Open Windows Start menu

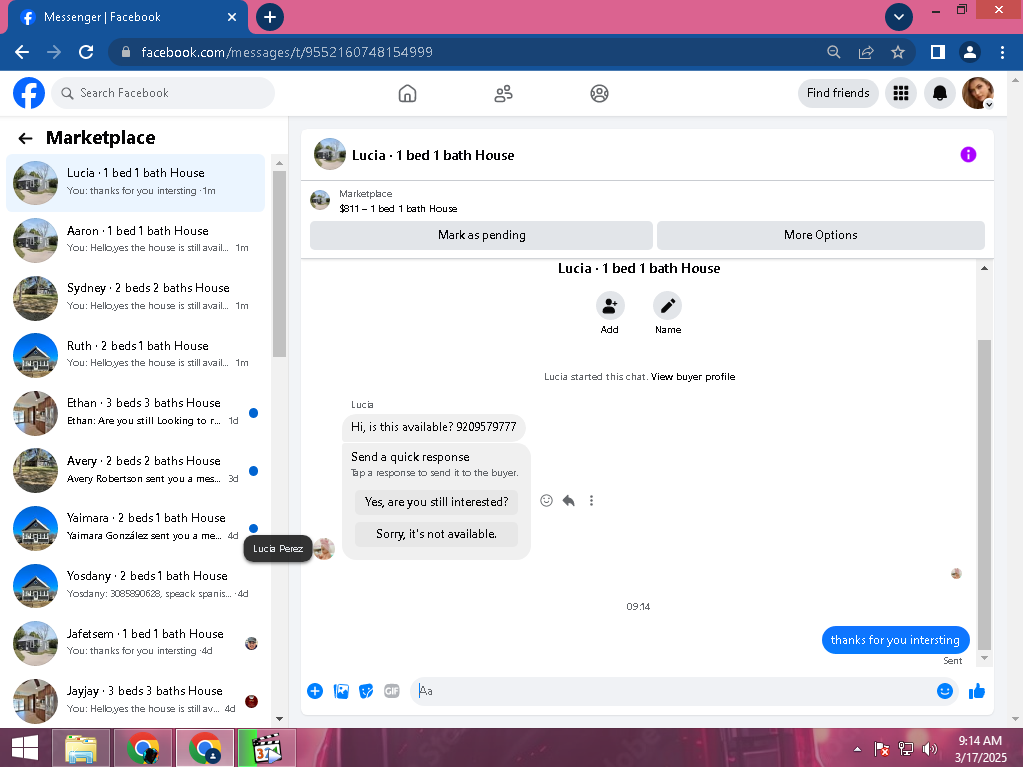(x=25, y=748)
